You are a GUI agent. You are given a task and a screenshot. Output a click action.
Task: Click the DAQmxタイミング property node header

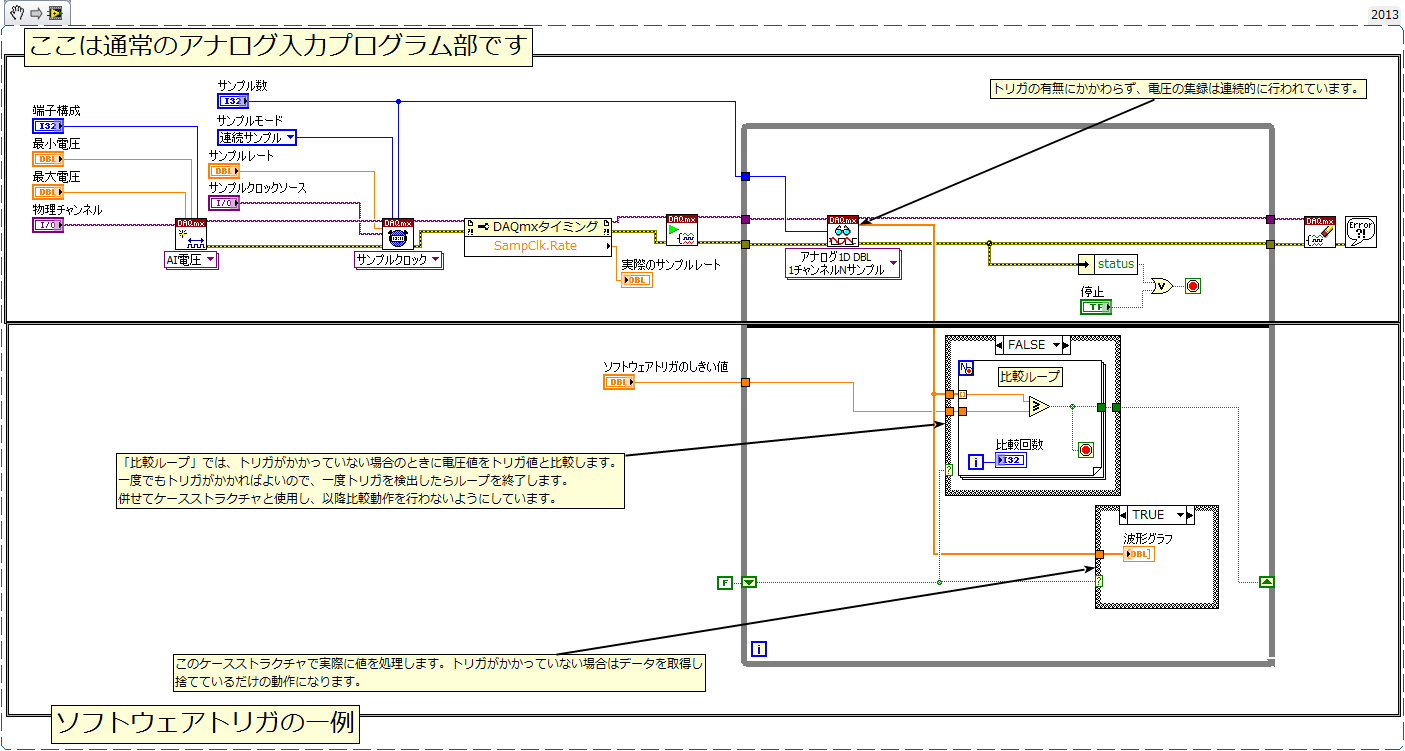coord(538,227)
